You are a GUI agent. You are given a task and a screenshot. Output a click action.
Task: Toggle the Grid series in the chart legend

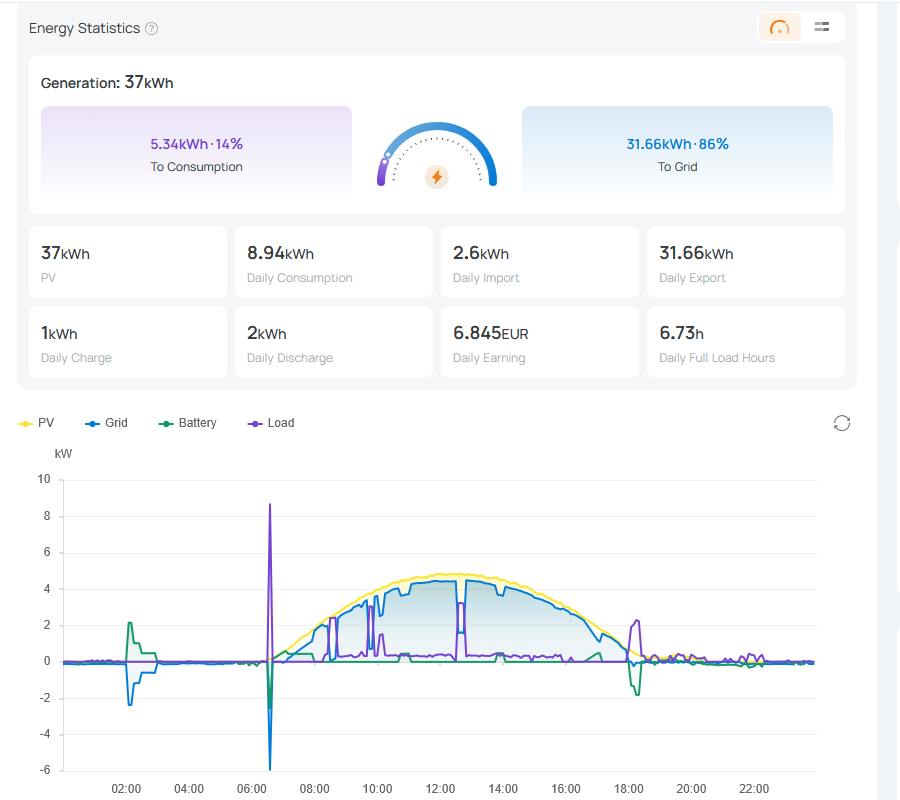click(x=106, y=423)
